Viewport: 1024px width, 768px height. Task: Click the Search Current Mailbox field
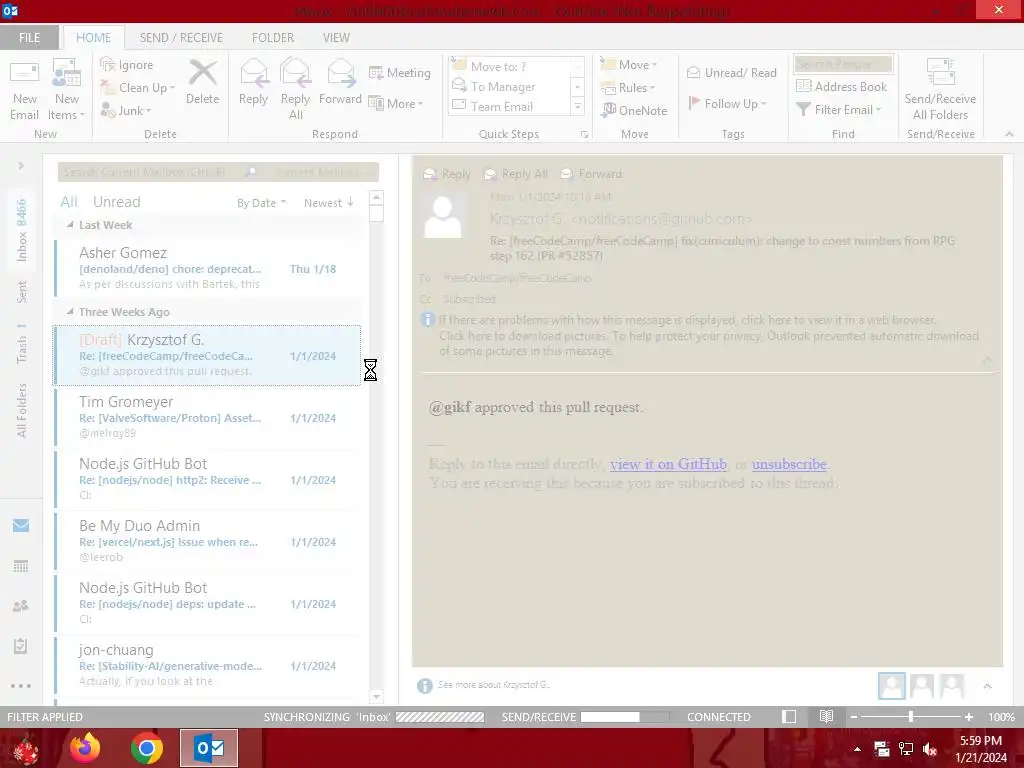(x=153, y=172)
